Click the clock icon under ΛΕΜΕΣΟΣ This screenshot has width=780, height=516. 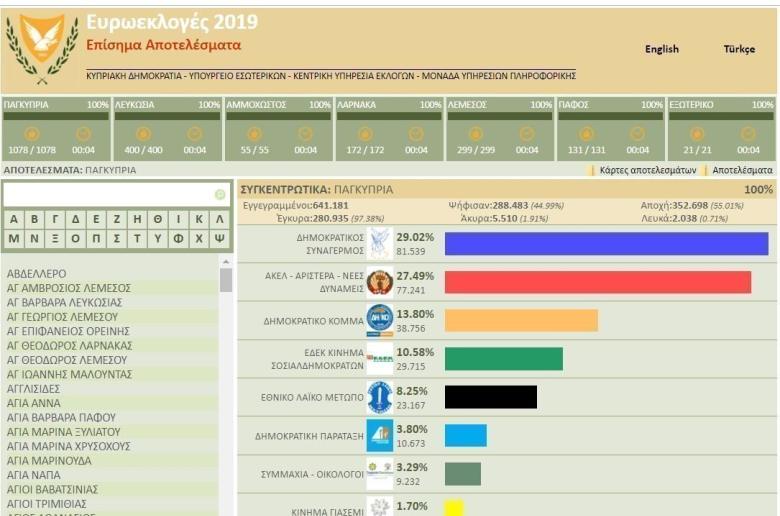527,134
